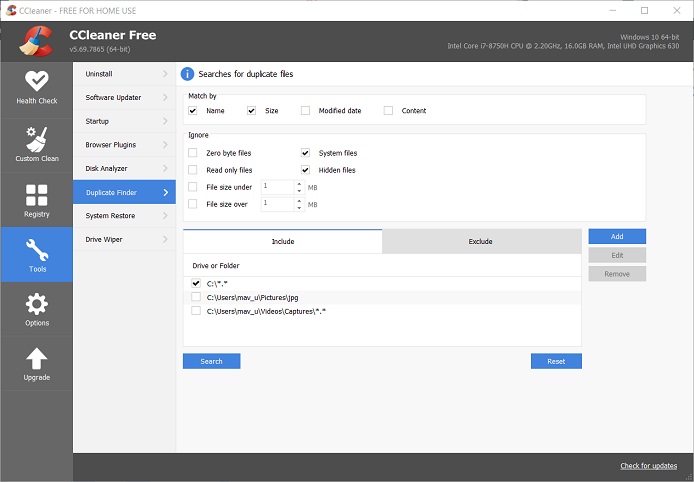Open the Options gear section
The width and height of the screenshot is (694, 482).
tap(37, 309)
